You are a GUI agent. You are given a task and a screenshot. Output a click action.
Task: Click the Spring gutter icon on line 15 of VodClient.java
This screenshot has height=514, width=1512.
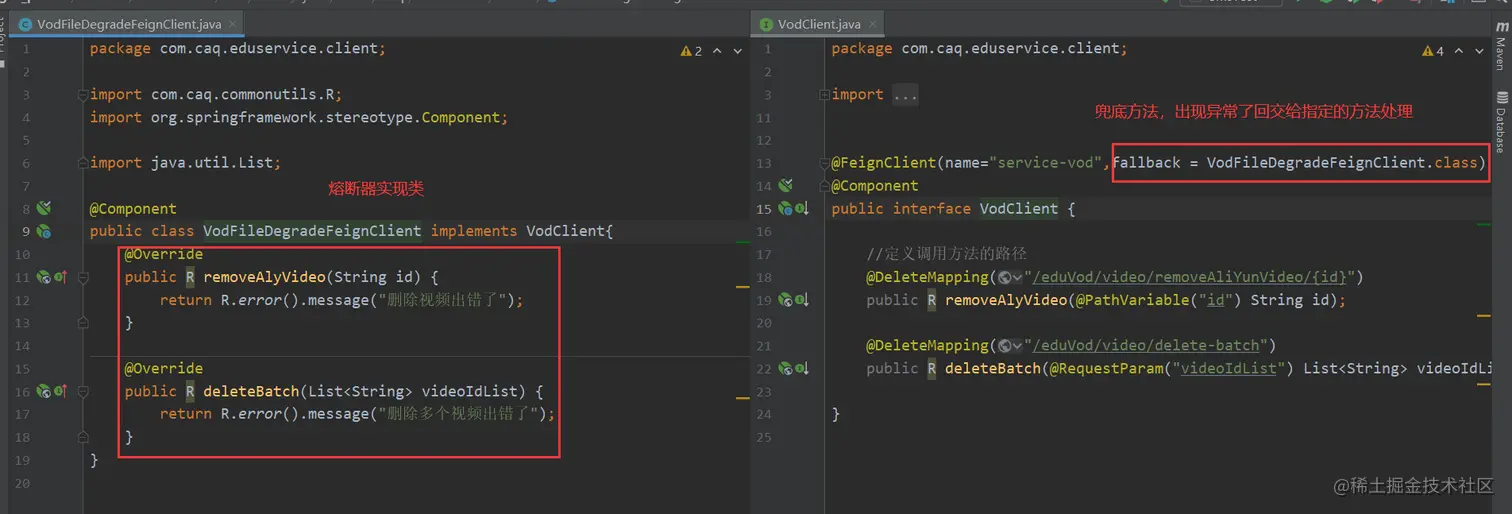786,208
